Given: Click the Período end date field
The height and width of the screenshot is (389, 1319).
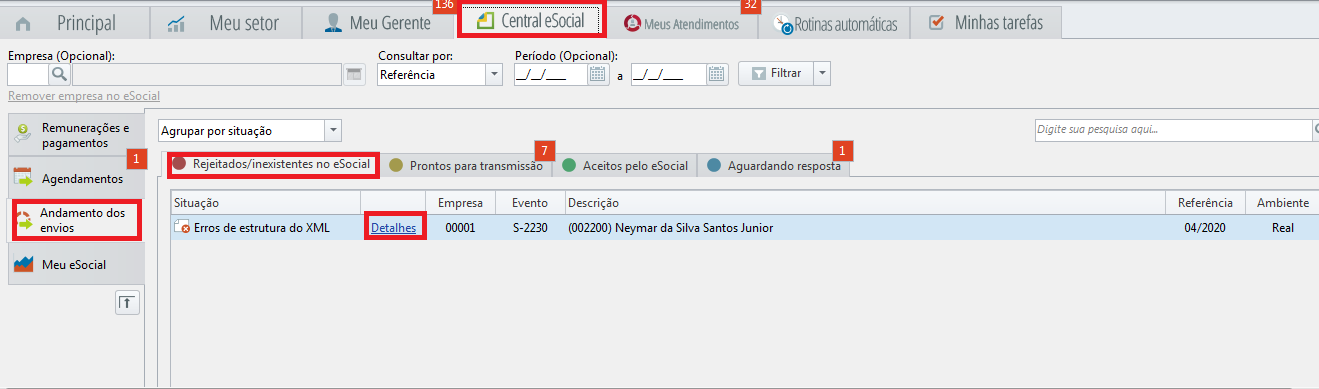Looking at the screenshot, I should pyautogui.click(x=668, y=74).
